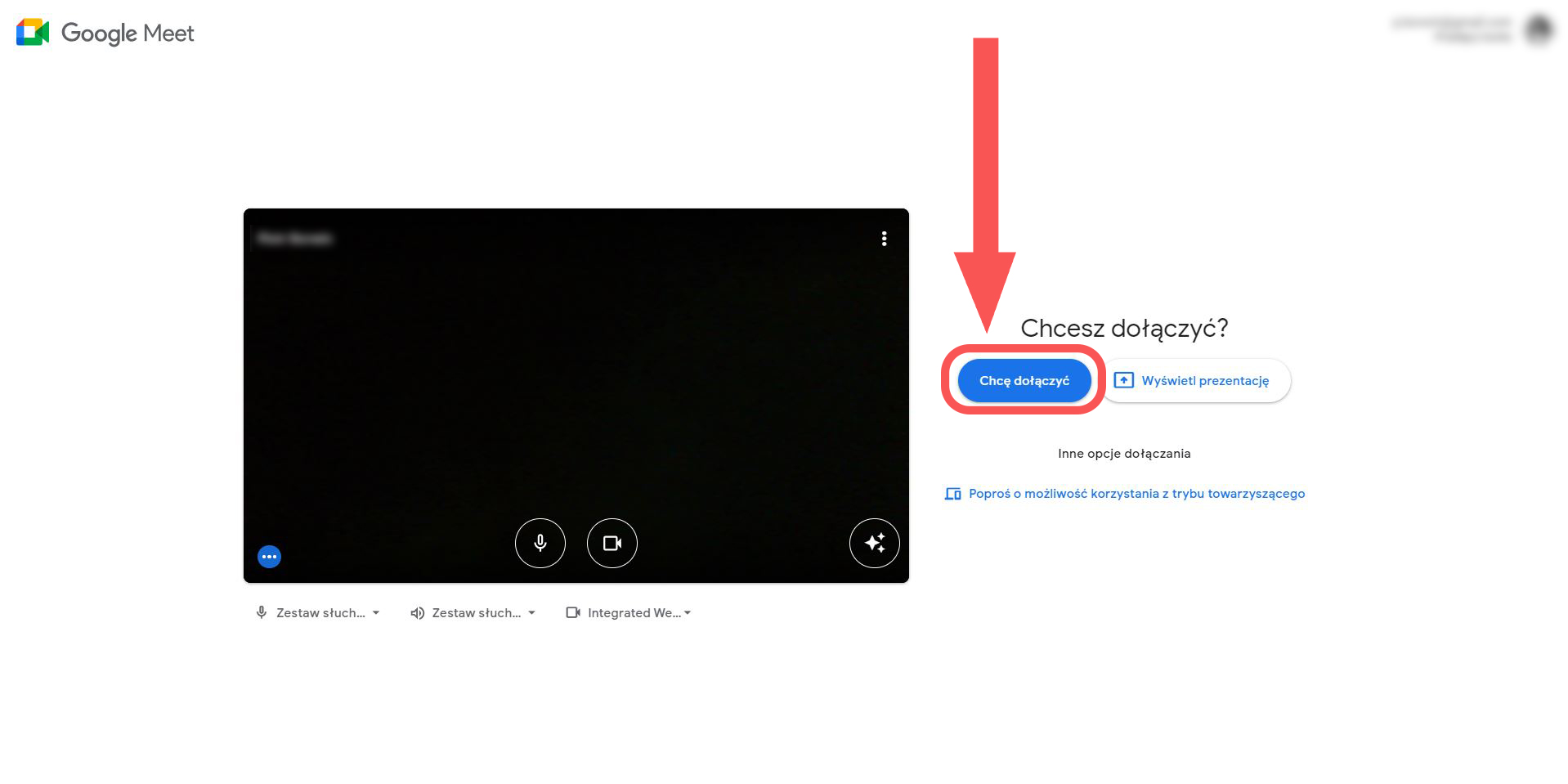Open the three-dot menu on video preview
Image resolution: width=1568 pixels, height=784 pixels.
click(x=884, y=239)
